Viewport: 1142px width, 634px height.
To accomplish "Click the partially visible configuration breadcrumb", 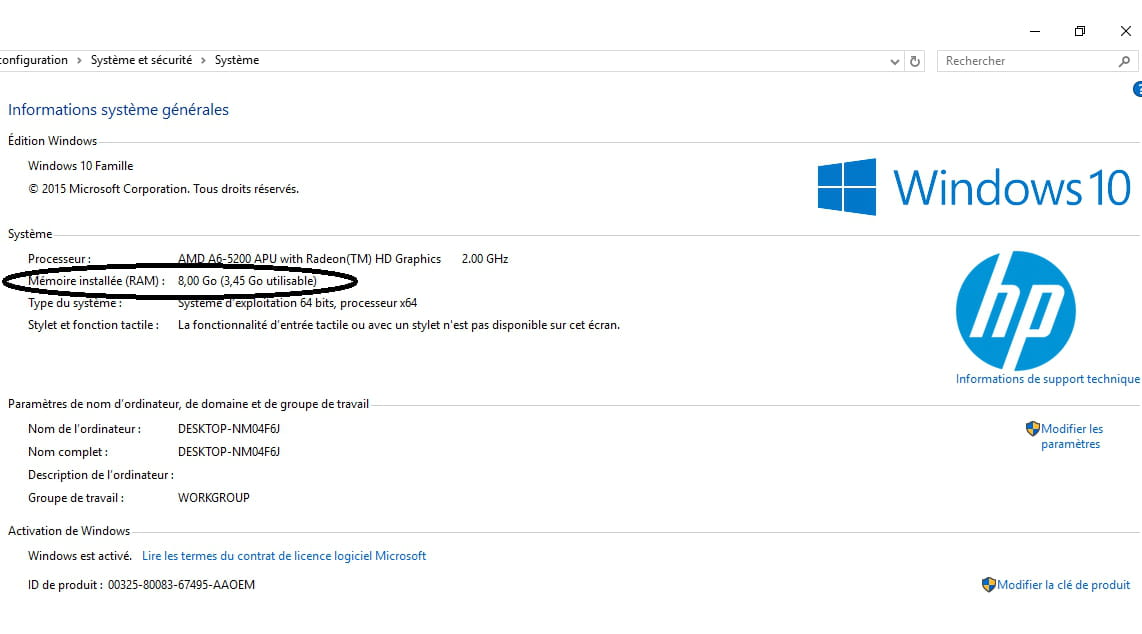I will pos(34,60).
